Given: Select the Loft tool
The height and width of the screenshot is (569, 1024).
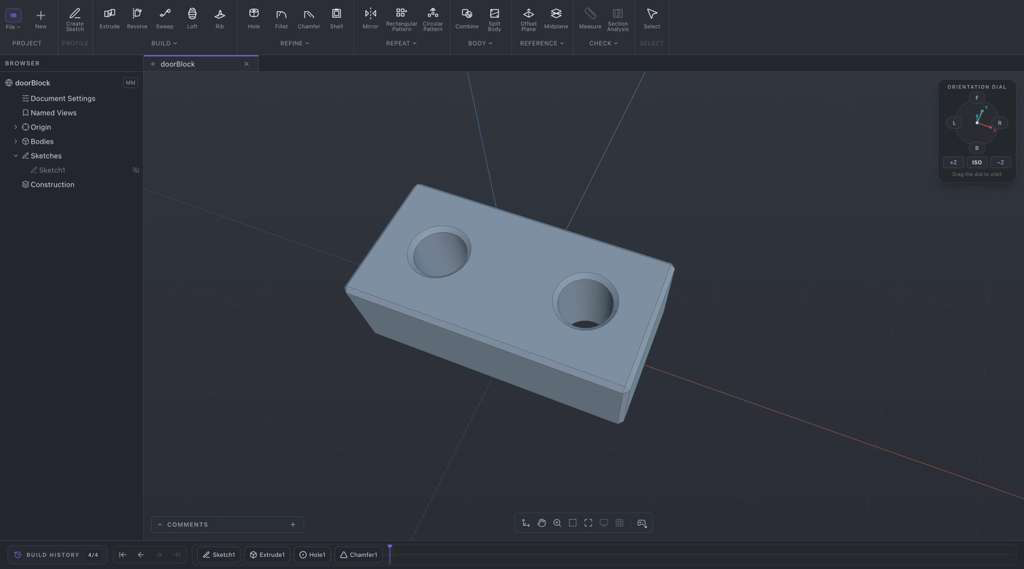Looking at the screenshot, I should point(192,18).
